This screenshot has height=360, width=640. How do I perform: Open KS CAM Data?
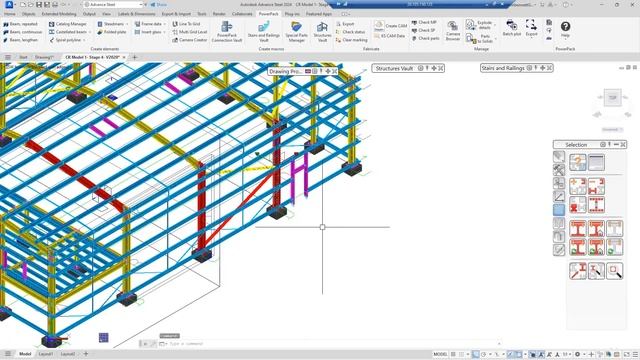390,36
